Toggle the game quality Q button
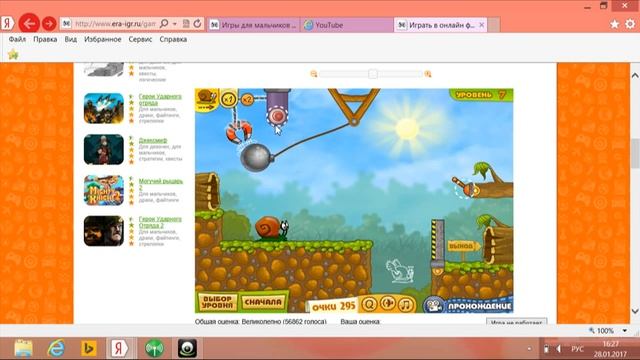This screenshot has width=640, height=360. pos(369,304)
